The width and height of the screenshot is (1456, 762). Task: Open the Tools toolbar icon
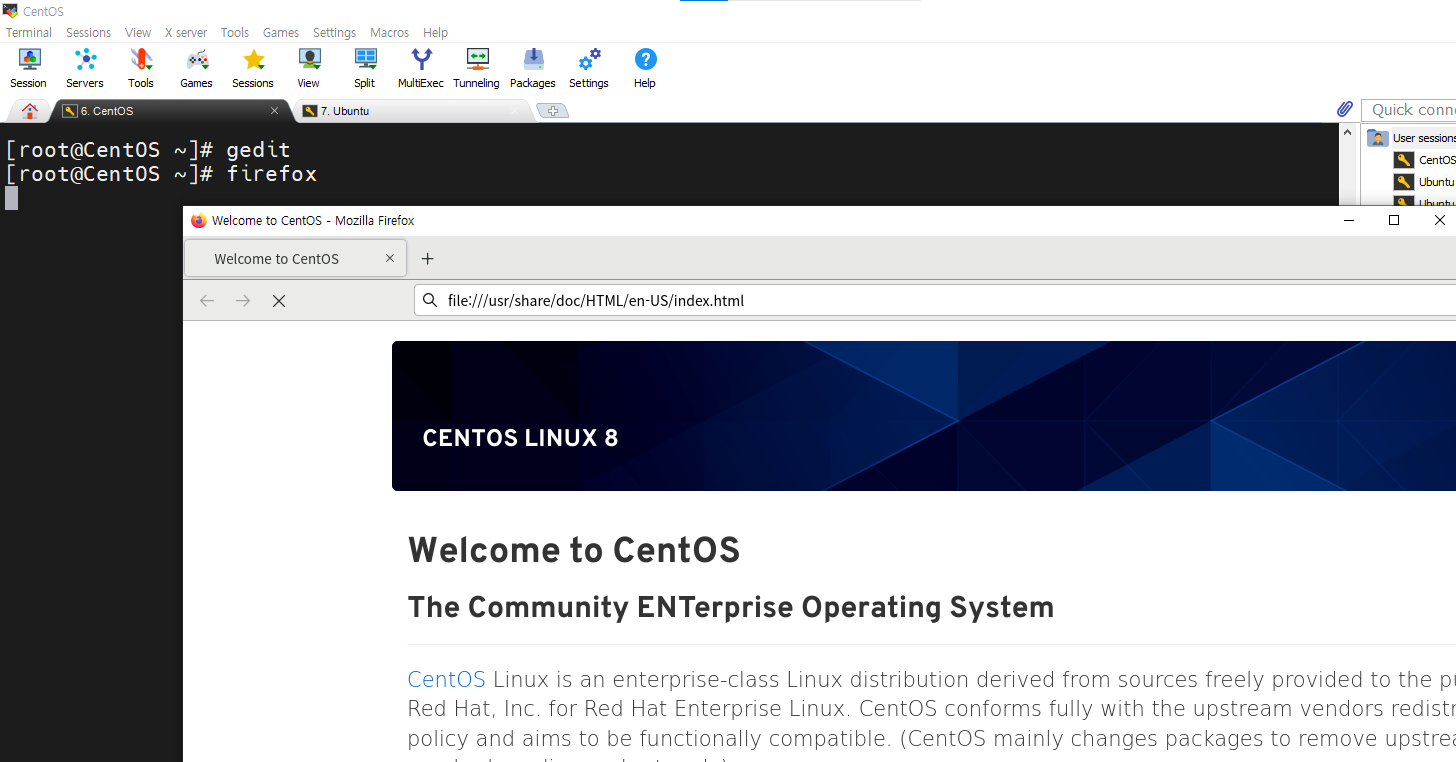pyautogui.click(x=141, y=68)
